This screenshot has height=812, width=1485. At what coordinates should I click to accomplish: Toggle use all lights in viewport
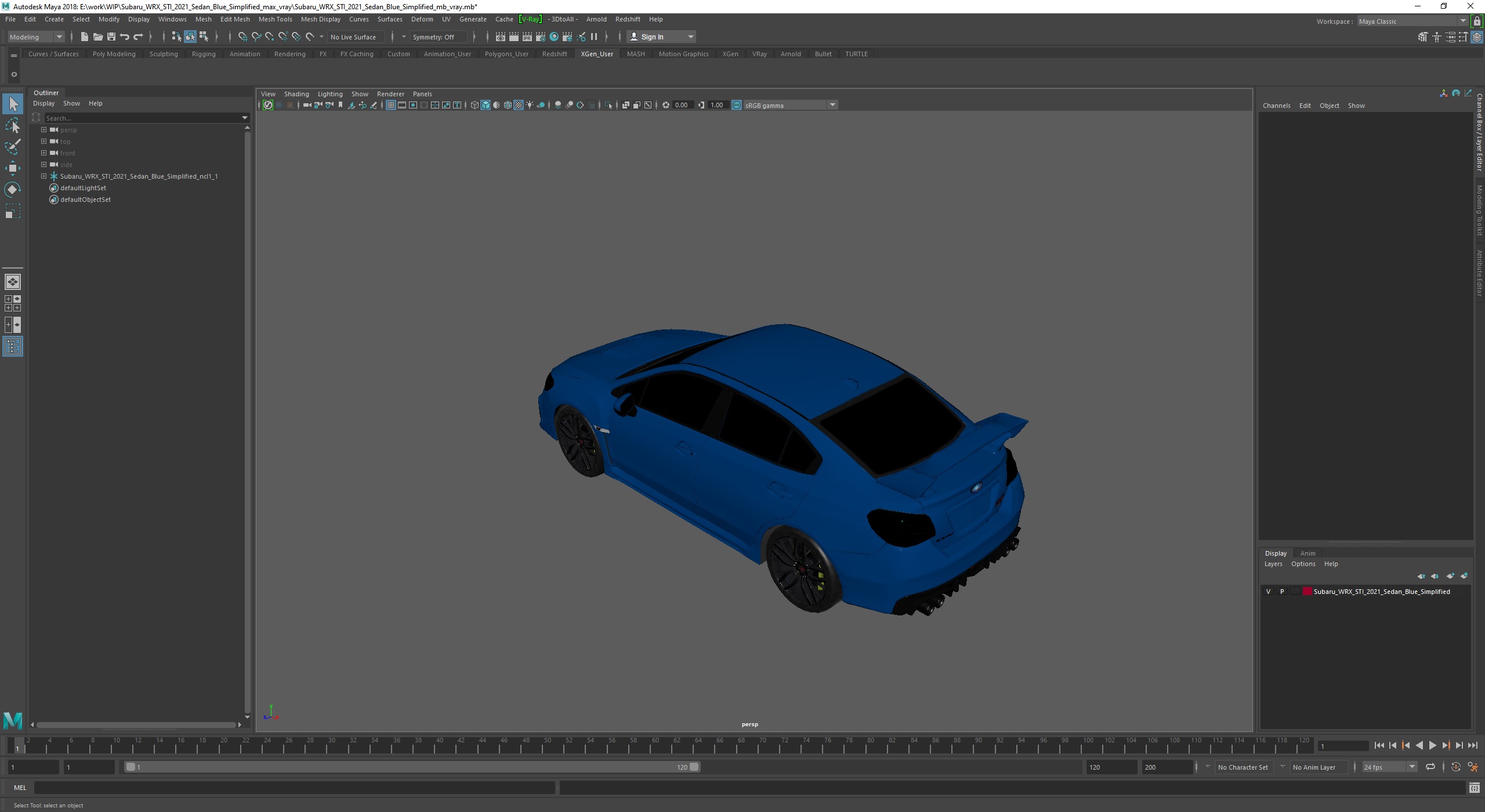(530, 105)
